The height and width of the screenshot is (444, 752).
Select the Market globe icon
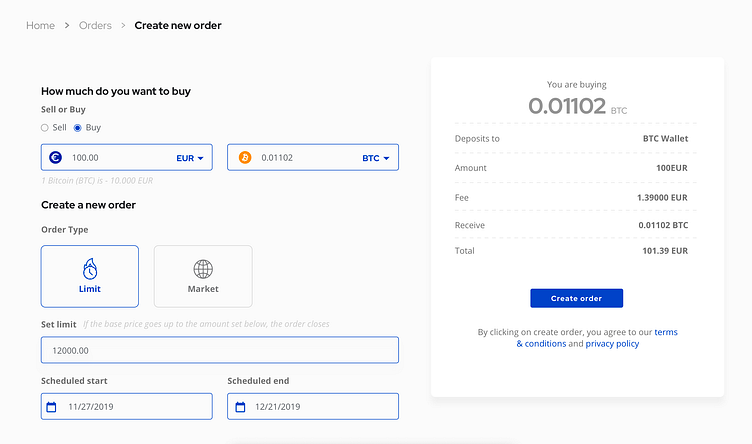[x=203, y=269]
